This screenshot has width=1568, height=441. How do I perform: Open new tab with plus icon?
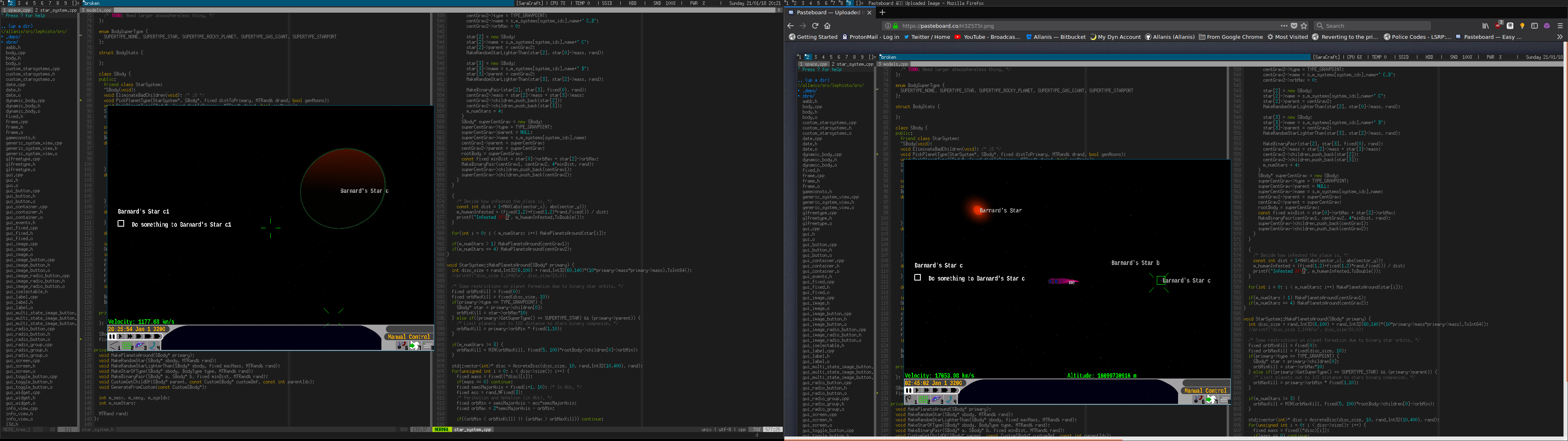click(x=882, y=12)
